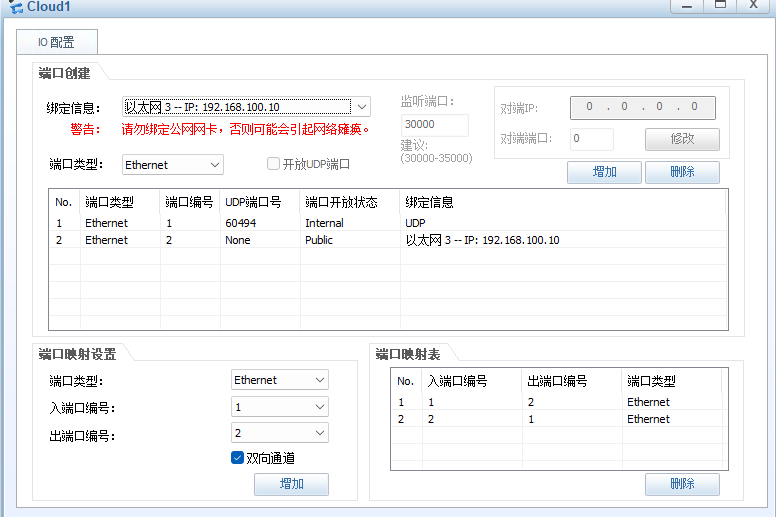776x517 pixels.
Task: Click the 删除 button under 端口映射表
Action: (682, 484)
